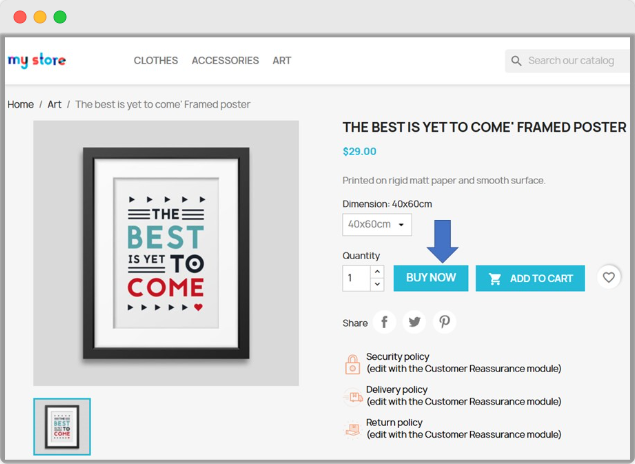This screenshot has height=464, width=635.
Task: Click the Return policy icon
Action: pos(352,429)
